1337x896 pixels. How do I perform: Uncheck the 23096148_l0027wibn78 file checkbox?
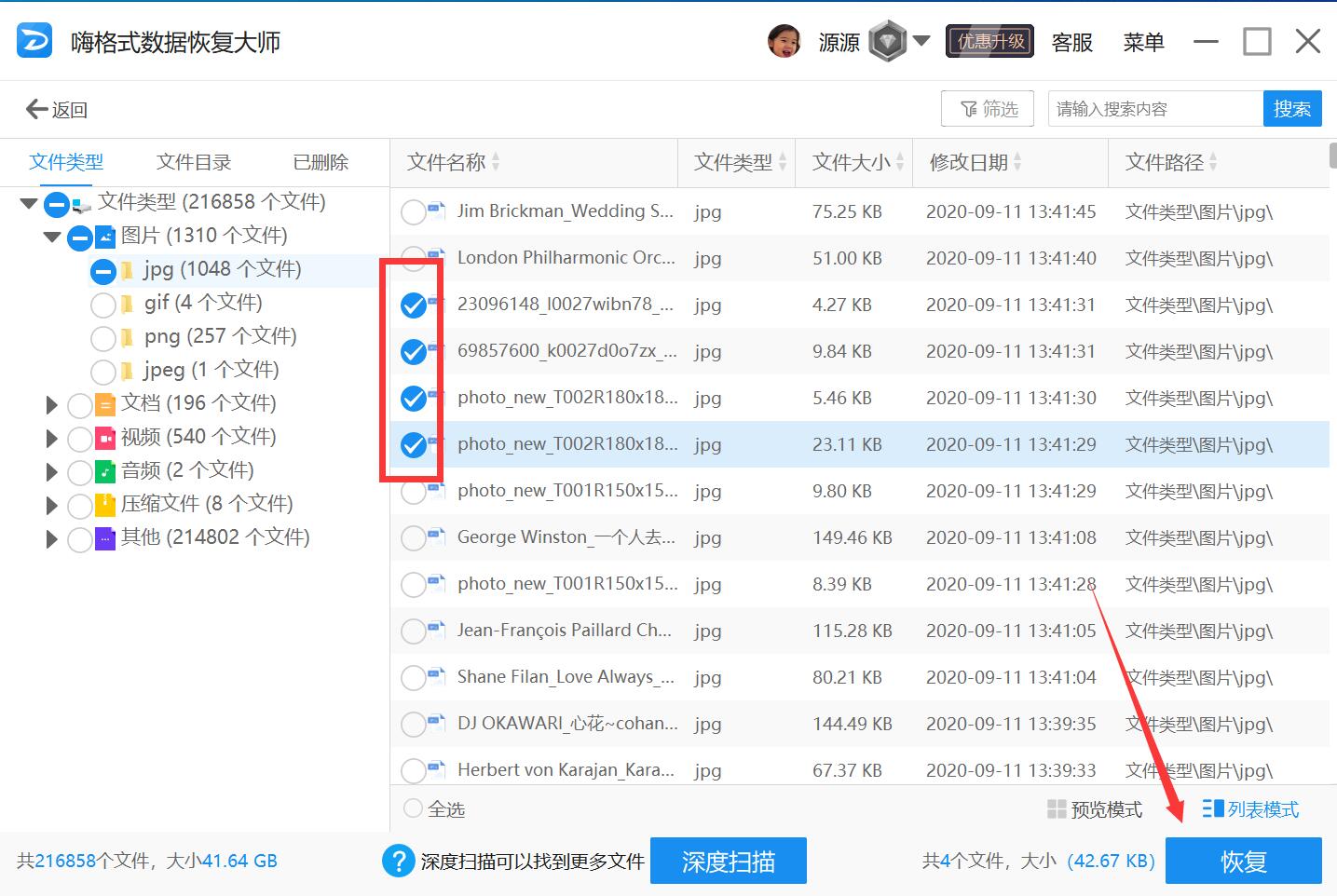413,305
